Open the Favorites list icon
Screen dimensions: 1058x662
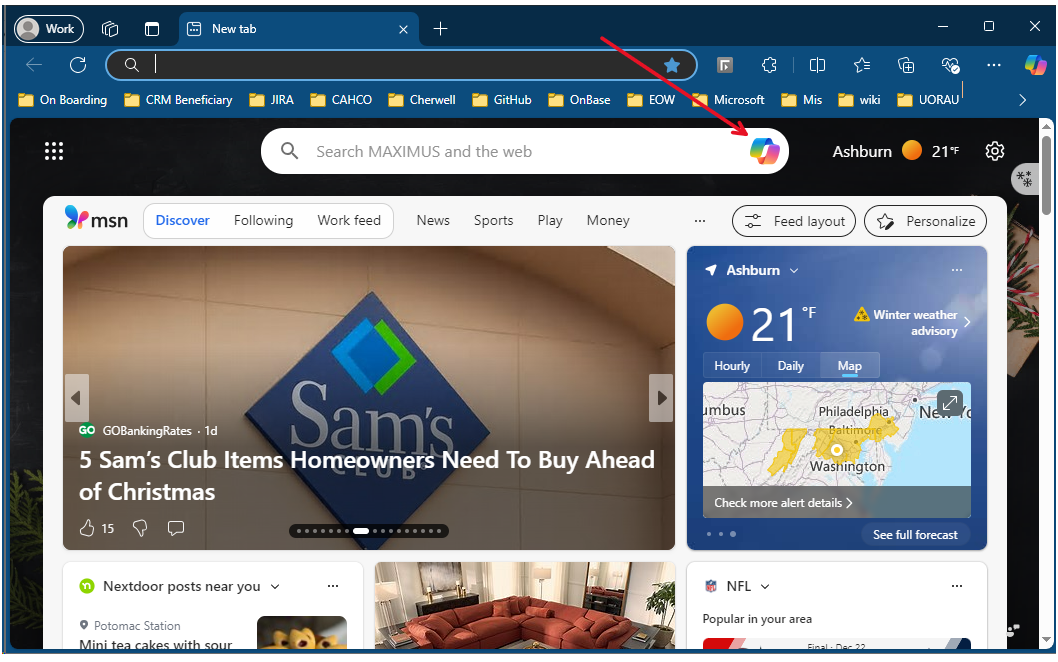(x=862, y=65)
